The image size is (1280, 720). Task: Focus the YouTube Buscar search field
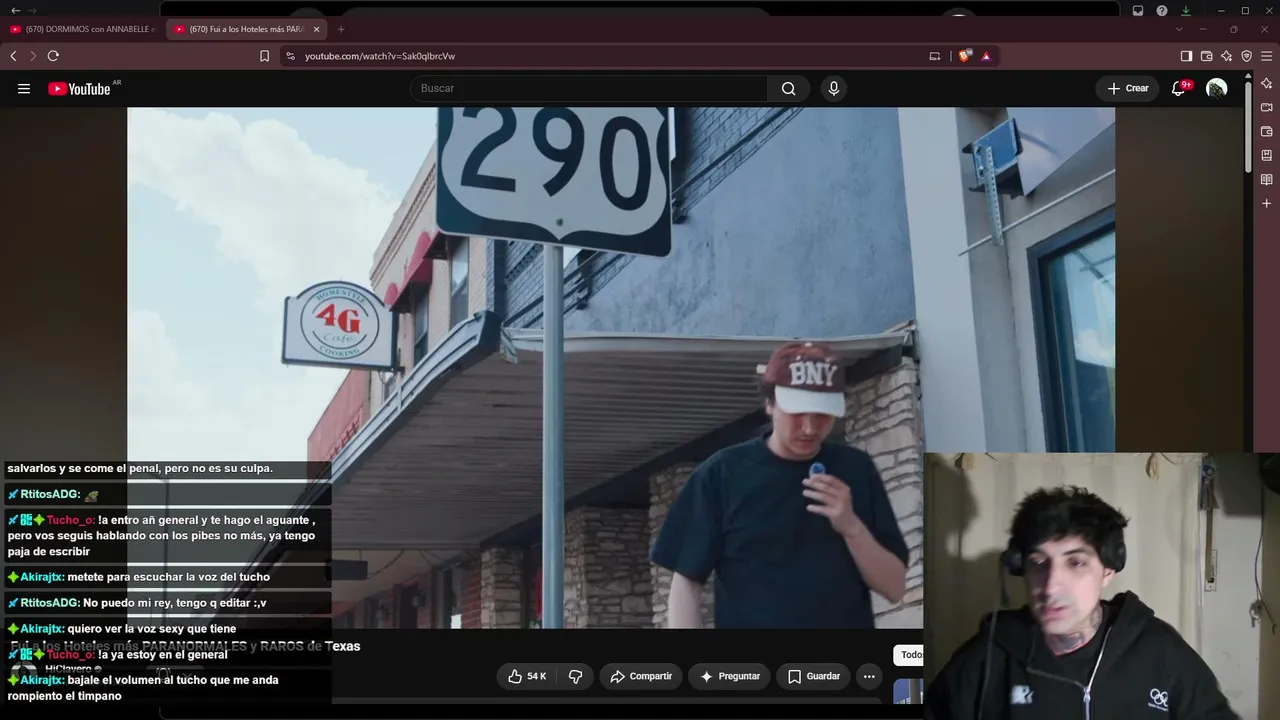[x=589, y=89]
